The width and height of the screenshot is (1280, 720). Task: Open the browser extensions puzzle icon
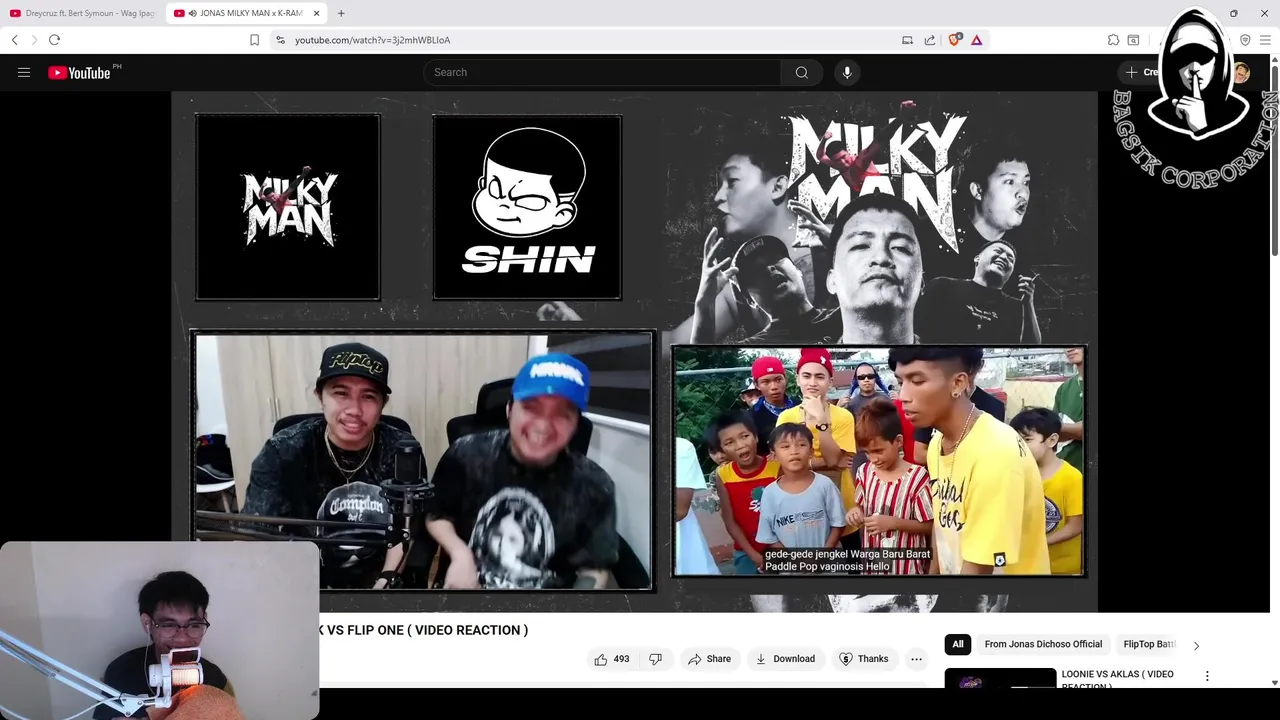tap(1113, 40)
